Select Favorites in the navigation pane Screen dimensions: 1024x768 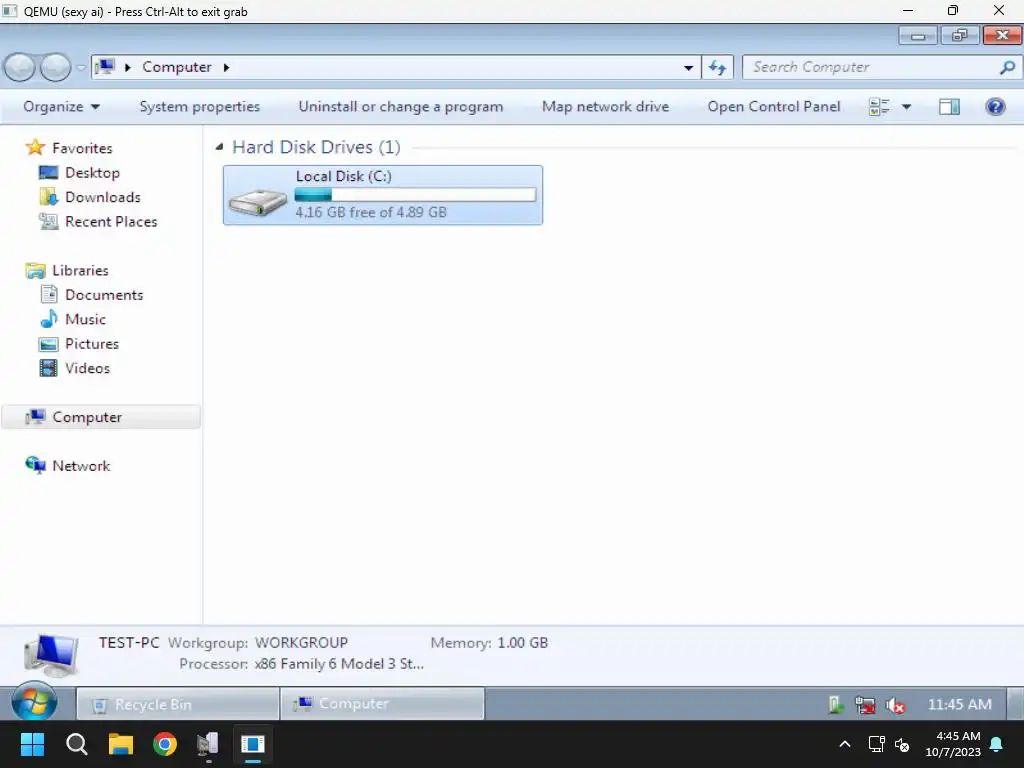(x=82, y=148)
